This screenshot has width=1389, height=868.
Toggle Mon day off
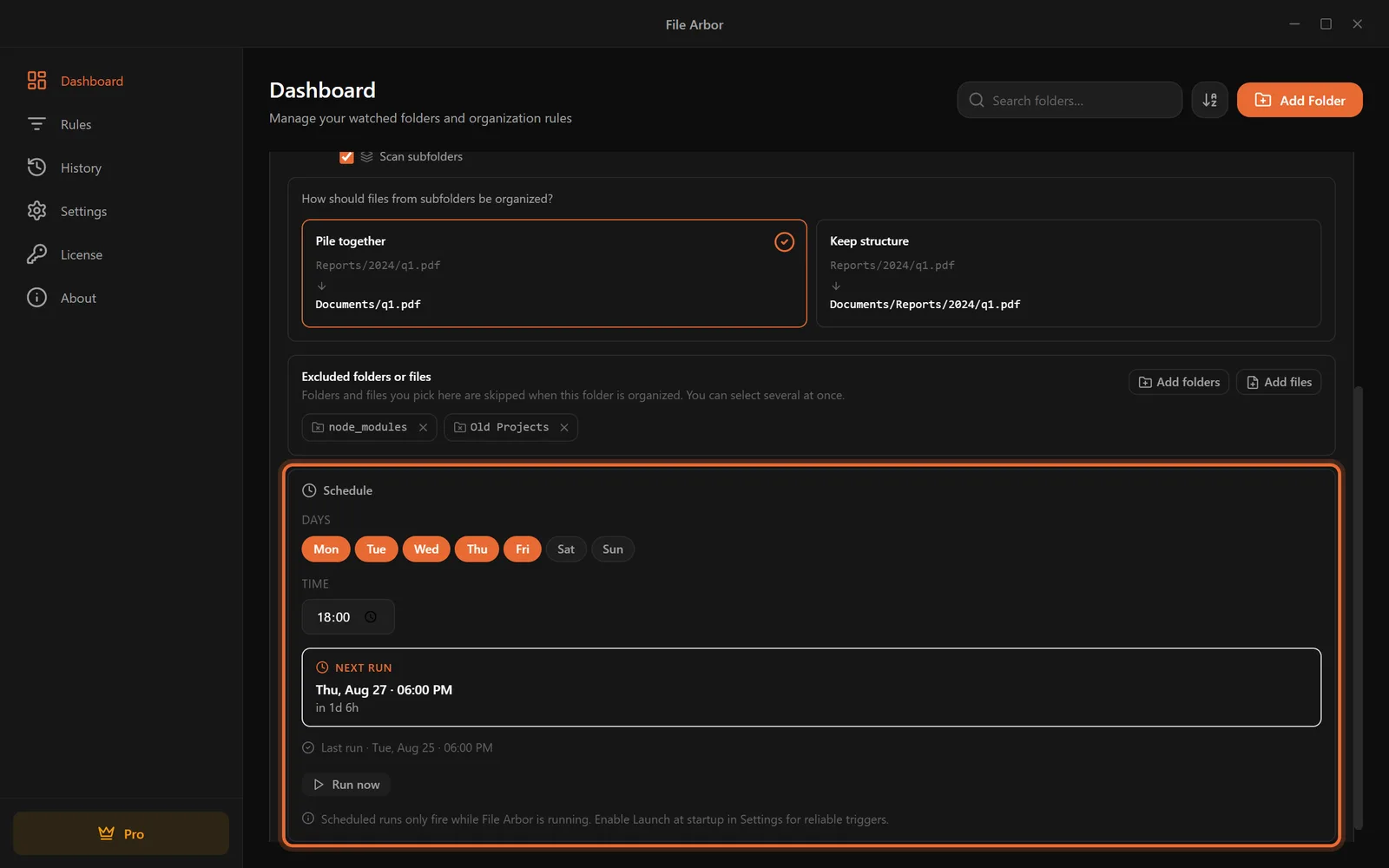point(326,549)
